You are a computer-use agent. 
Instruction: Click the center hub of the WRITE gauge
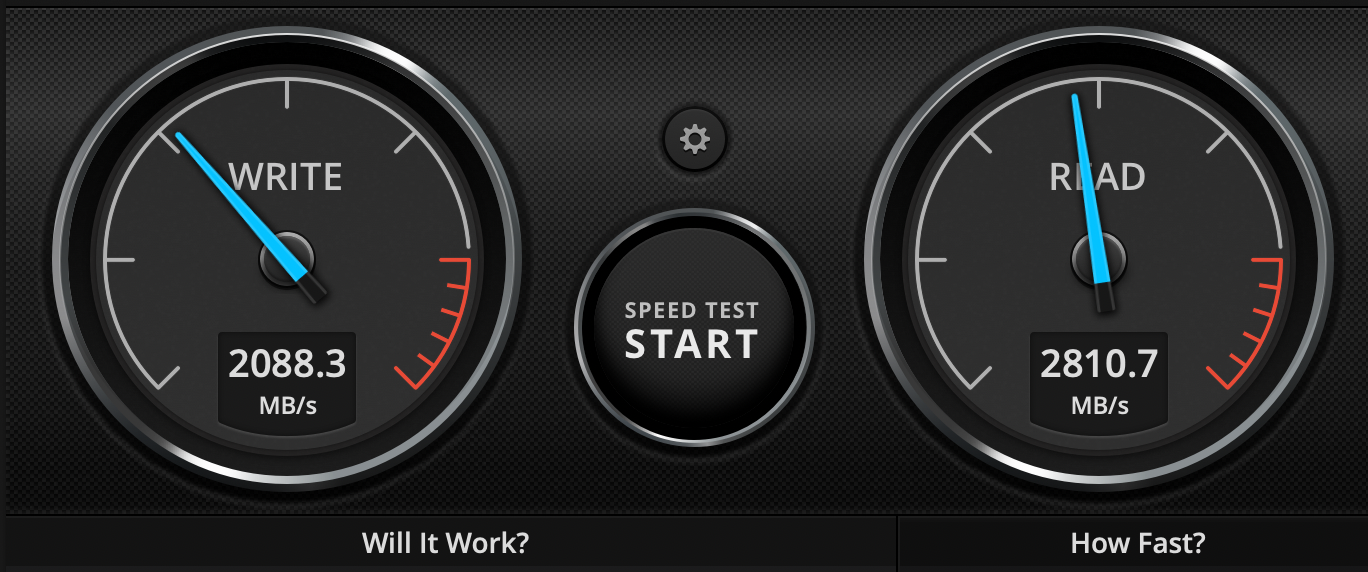[x=288, y=259]
